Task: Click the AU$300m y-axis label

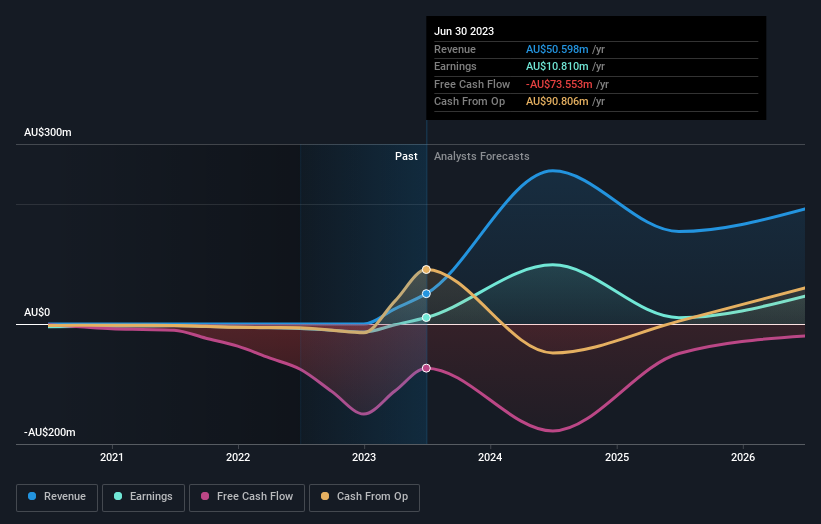Action: point(48,132)
